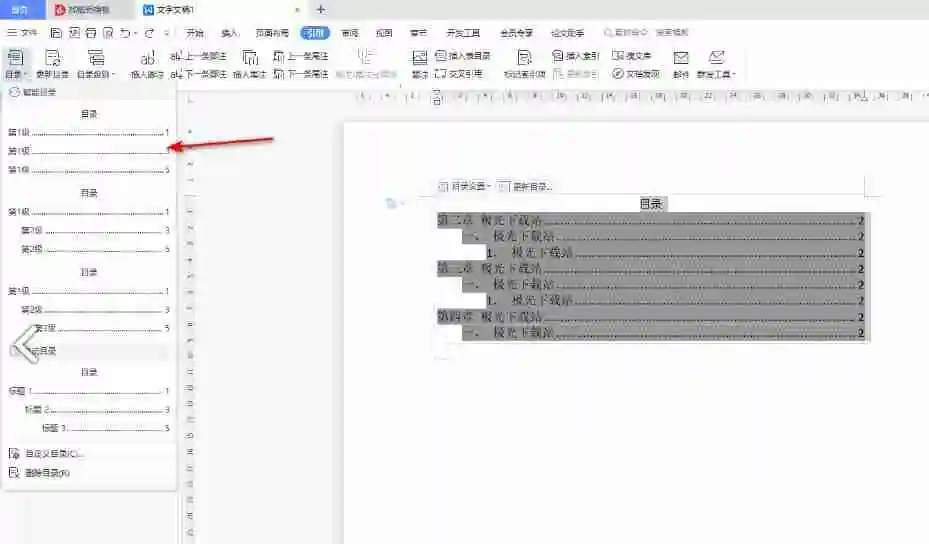Open 目录设置 dropdown above the document TOC
The image size is (929, 544).
point(464,187)
